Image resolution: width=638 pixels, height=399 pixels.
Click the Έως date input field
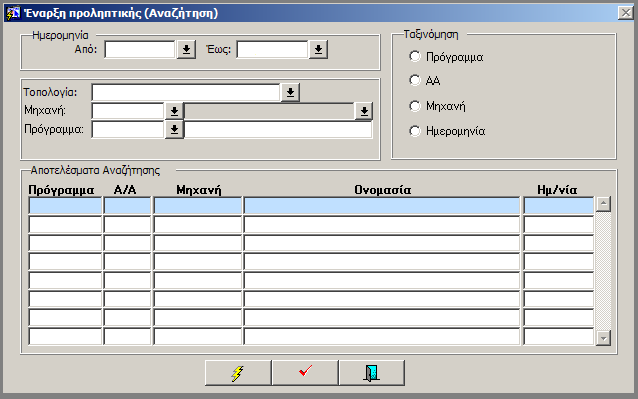pos(272,50)
